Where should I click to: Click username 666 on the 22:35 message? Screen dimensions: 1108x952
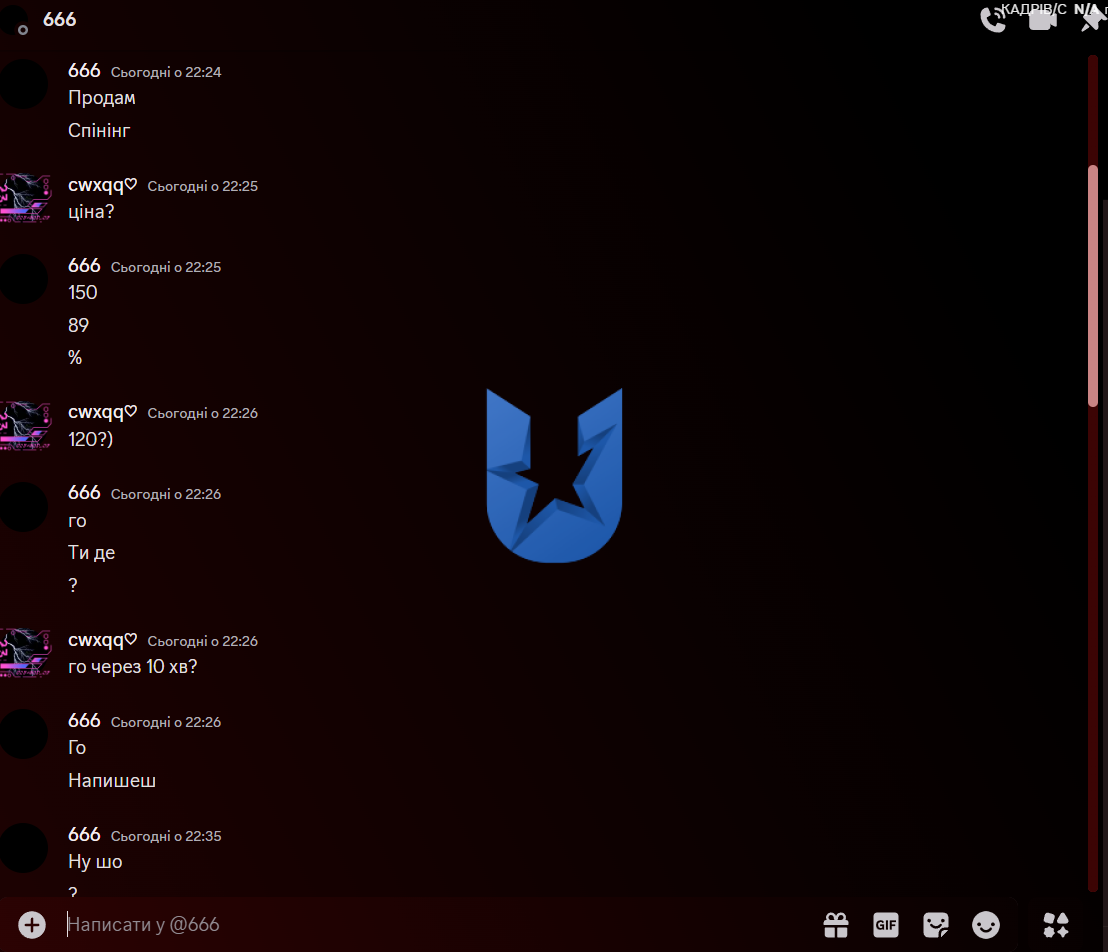84,835
